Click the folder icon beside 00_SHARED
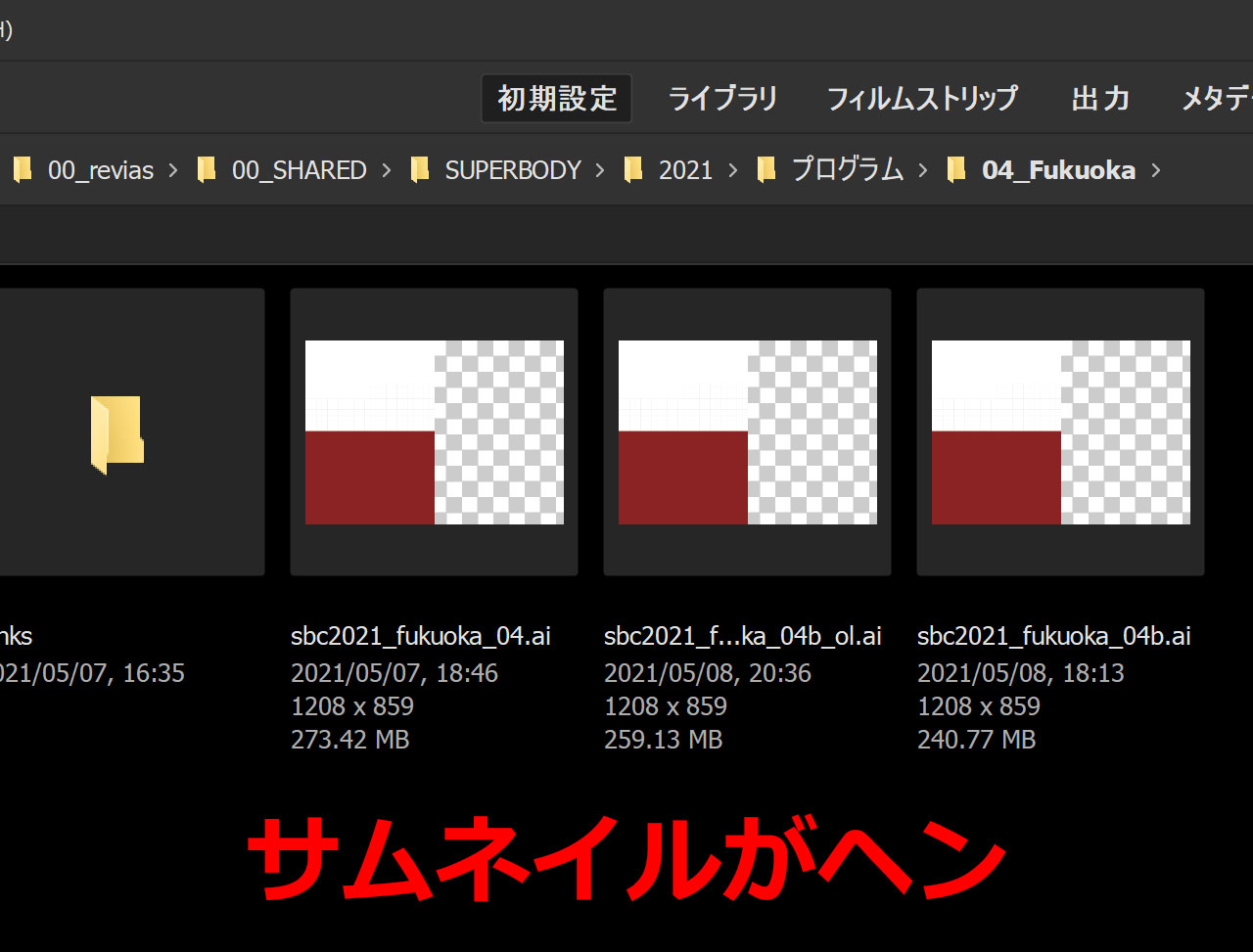Screen dimensions: 1253x952 (x=207, y=170)
